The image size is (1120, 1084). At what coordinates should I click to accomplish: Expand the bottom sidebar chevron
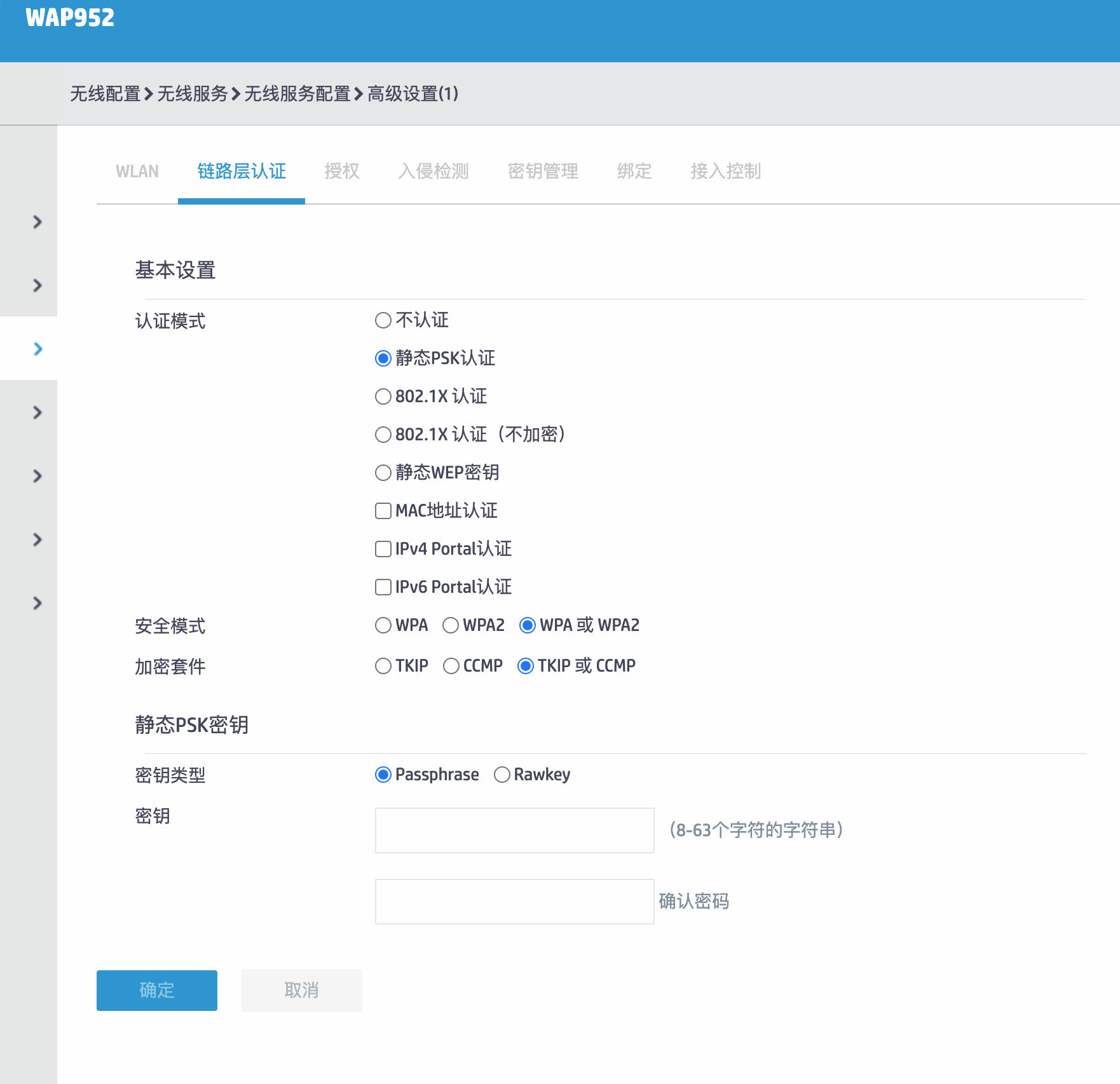(x=38, y=603)
